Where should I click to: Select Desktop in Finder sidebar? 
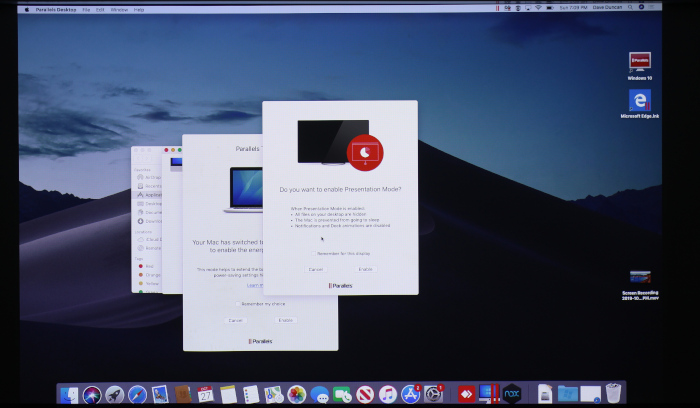149,204
